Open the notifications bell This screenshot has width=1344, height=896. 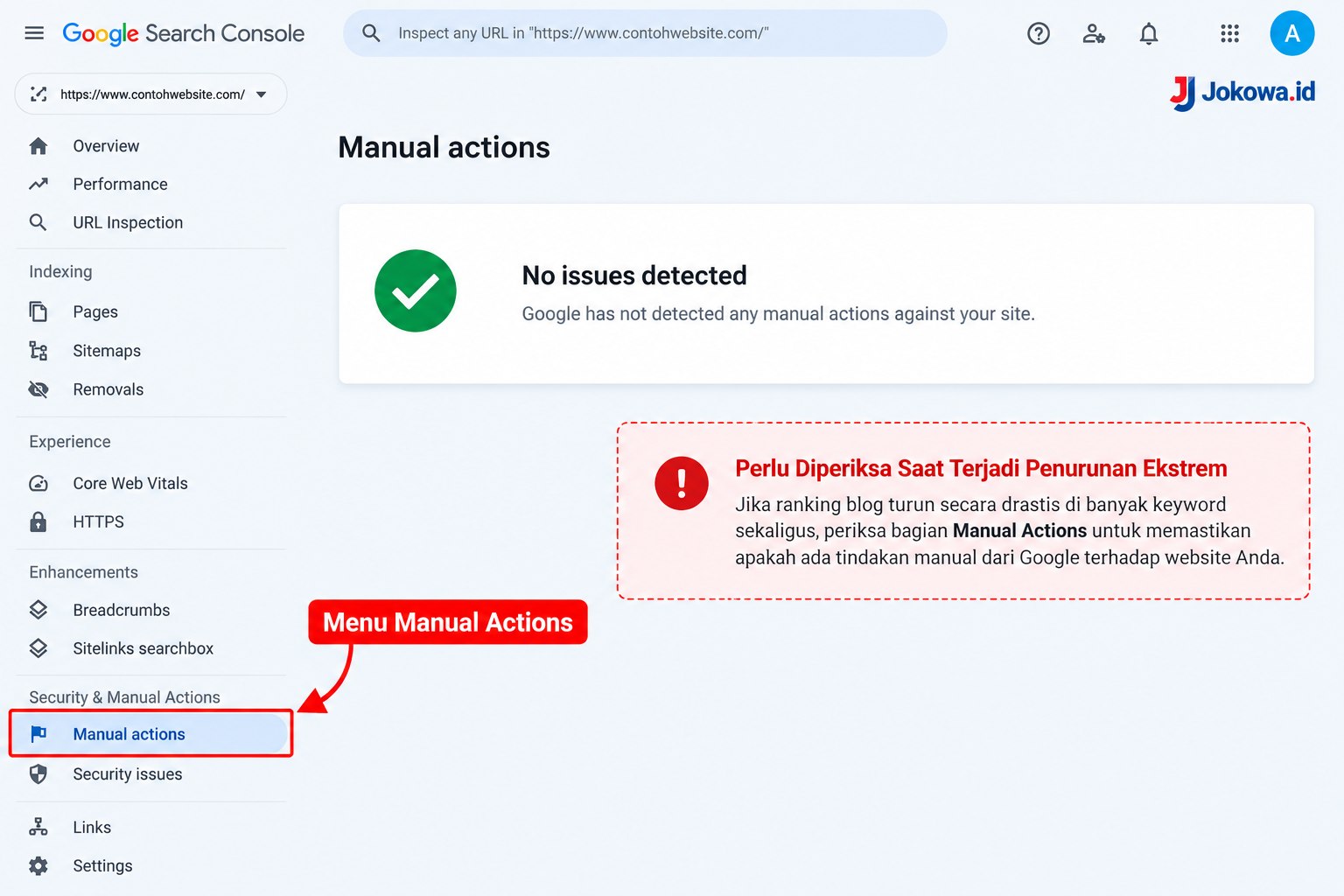1149,33
